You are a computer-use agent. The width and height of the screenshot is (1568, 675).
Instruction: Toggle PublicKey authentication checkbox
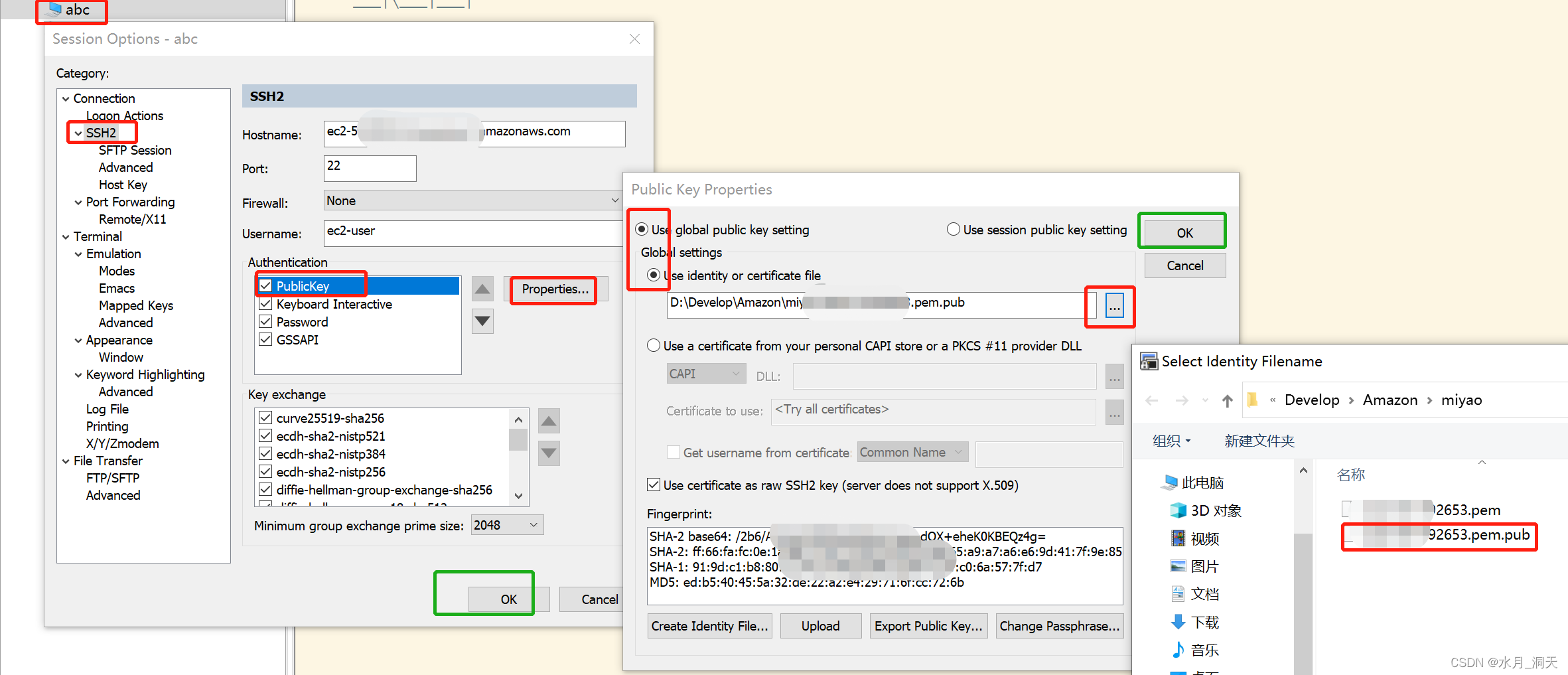point(265,286)
